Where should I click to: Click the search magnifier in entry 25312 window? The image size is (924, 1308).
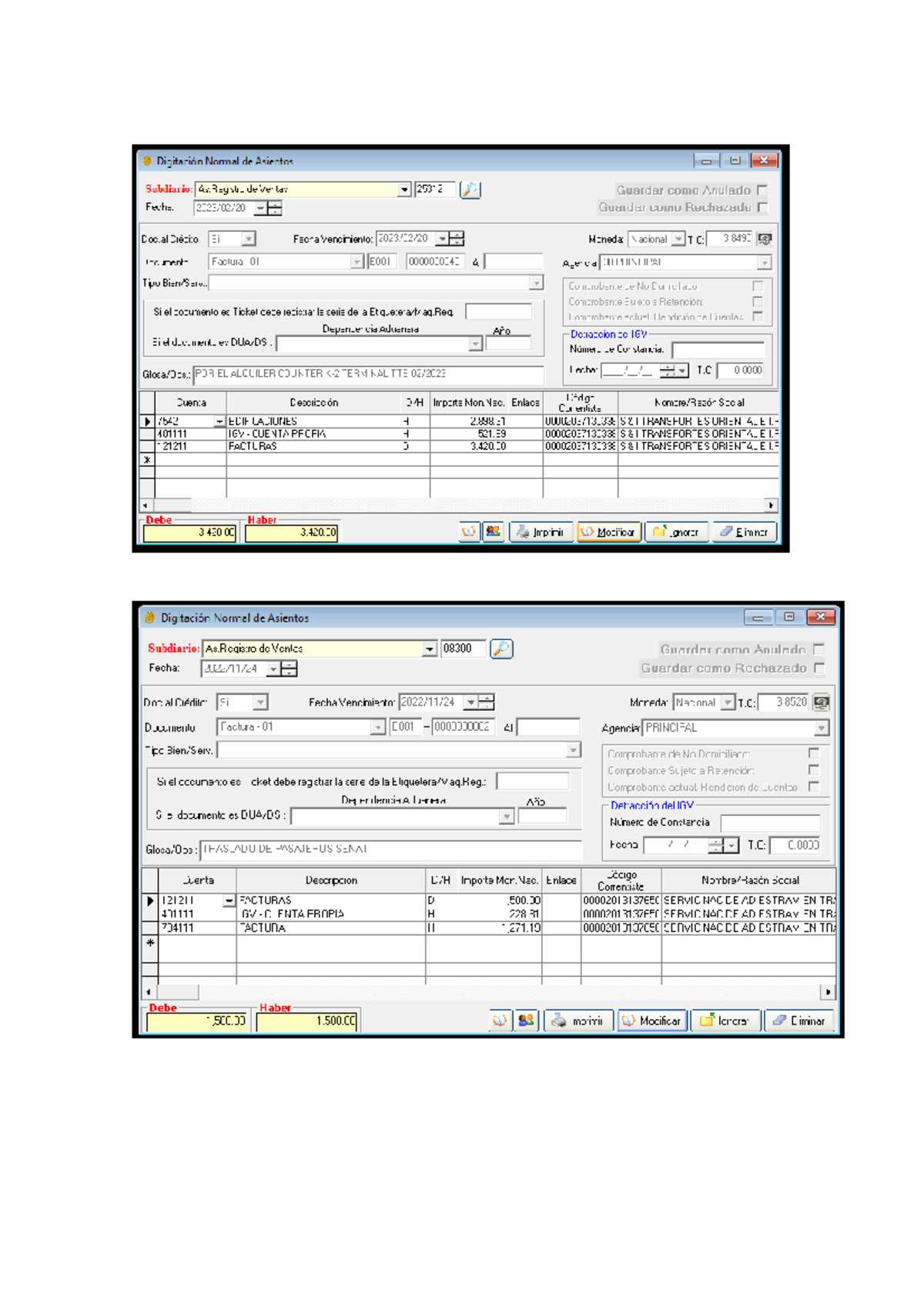pos(470,189)
